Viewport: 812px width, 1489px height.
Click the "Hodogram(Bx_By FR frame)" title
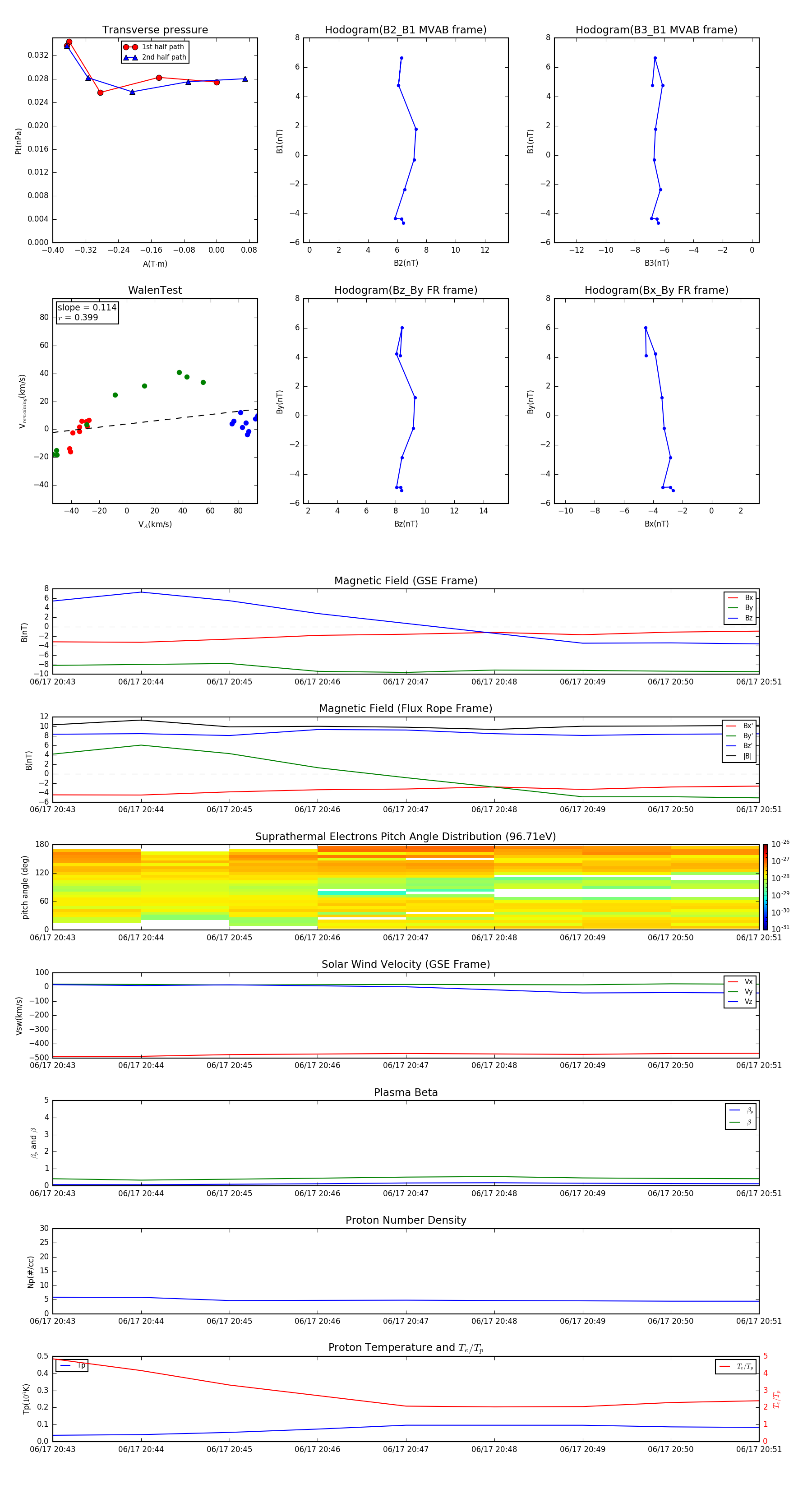pos(656,290)
